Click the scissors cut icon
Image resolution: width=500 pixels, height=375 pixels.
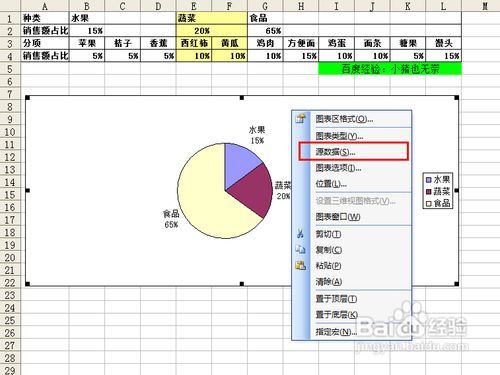click(300, 234)
